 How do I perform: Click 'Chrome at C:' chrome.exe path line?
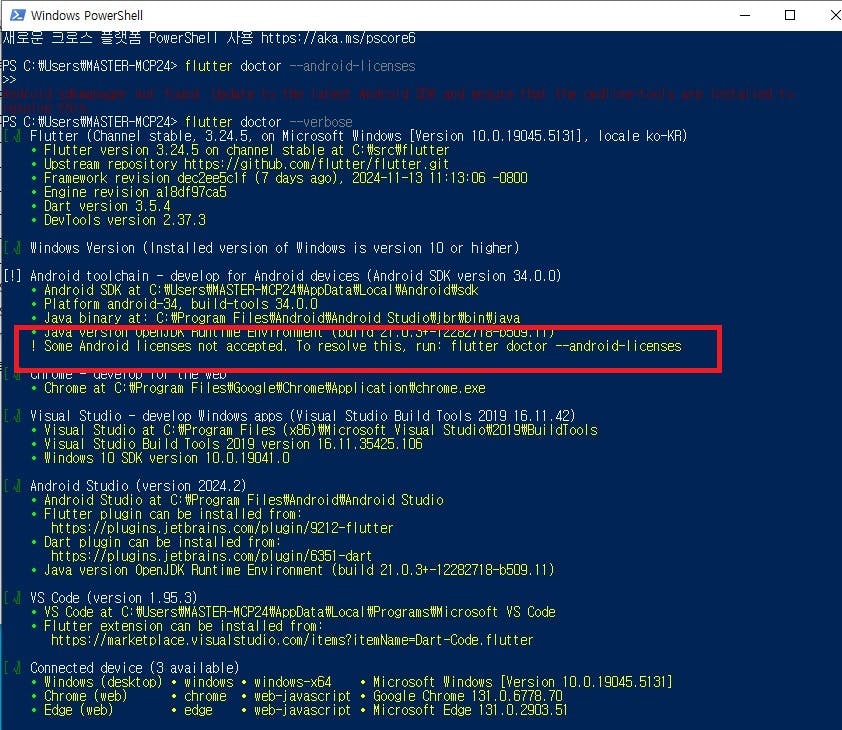pos(265,388)
